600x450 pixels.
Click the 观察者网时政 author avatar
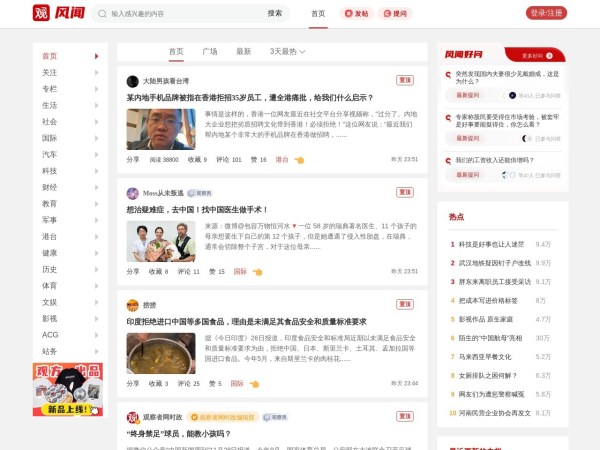pyautogui.click(x=132, y=417)
